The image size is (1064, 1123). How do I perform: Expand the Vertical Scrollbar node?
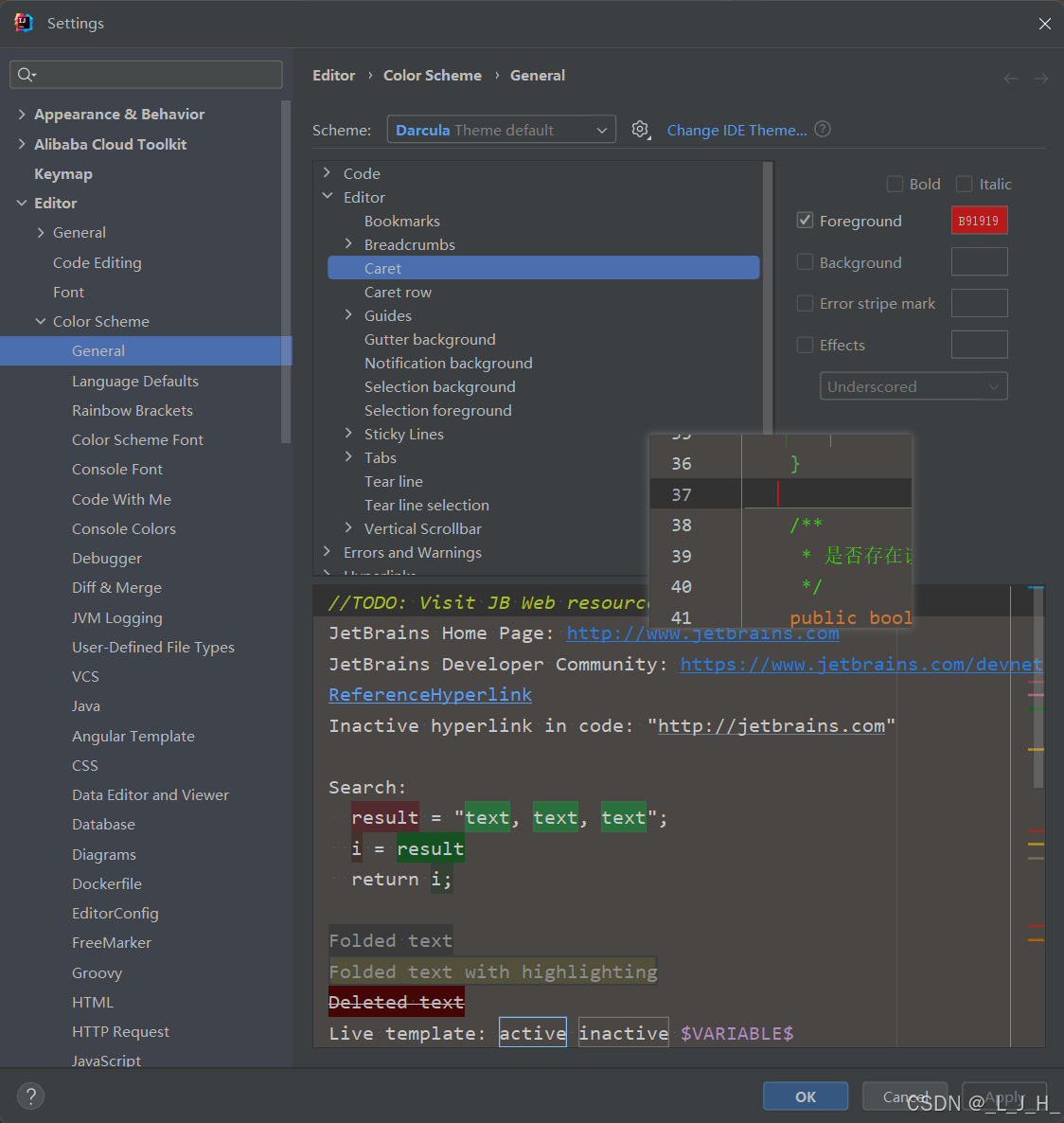pos(348,527)
